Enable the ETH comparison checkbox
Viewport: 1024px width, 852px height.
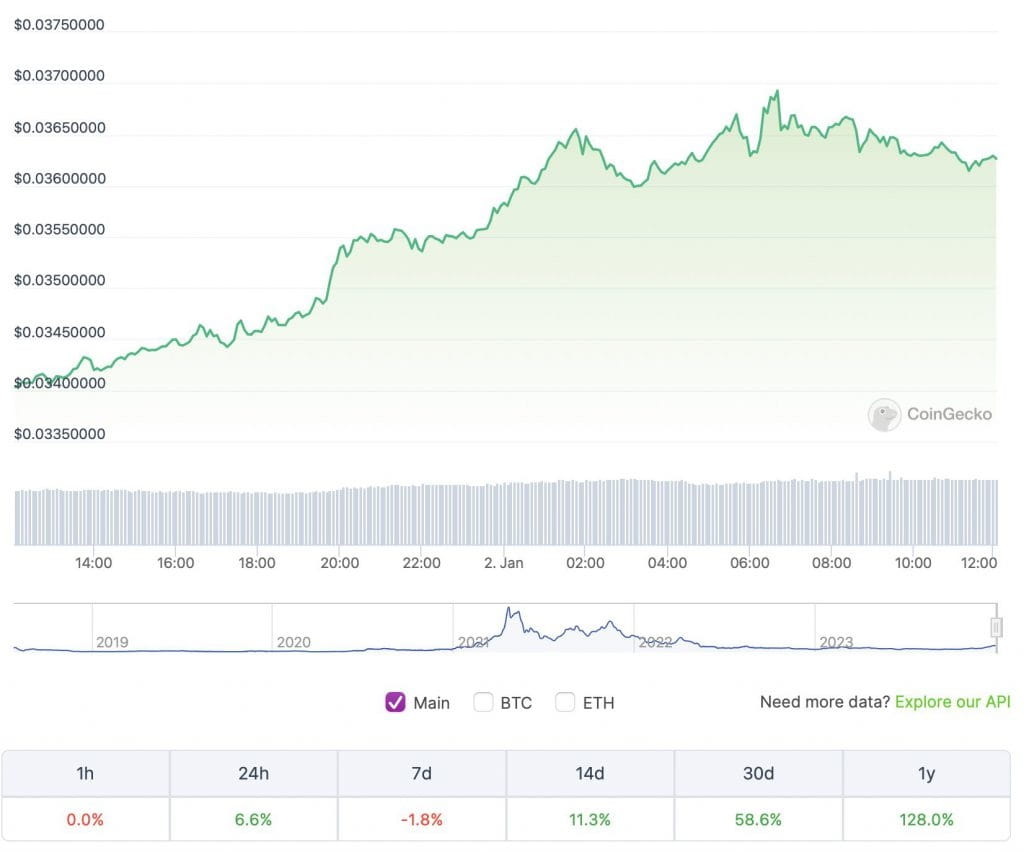[565, 702]
